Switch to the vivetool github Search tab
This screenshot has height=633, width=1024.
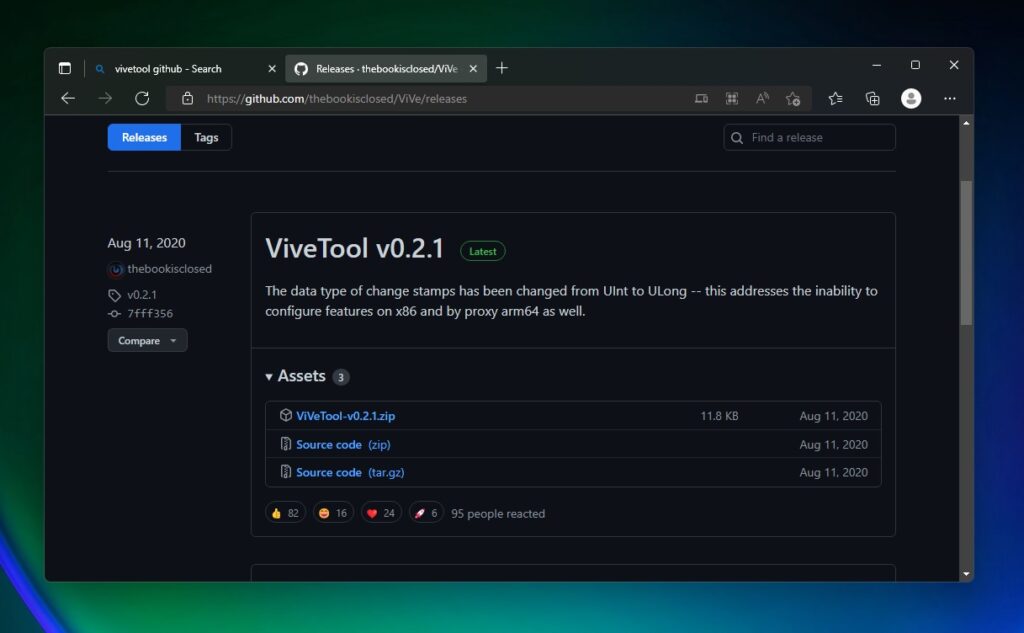(168, 69)
